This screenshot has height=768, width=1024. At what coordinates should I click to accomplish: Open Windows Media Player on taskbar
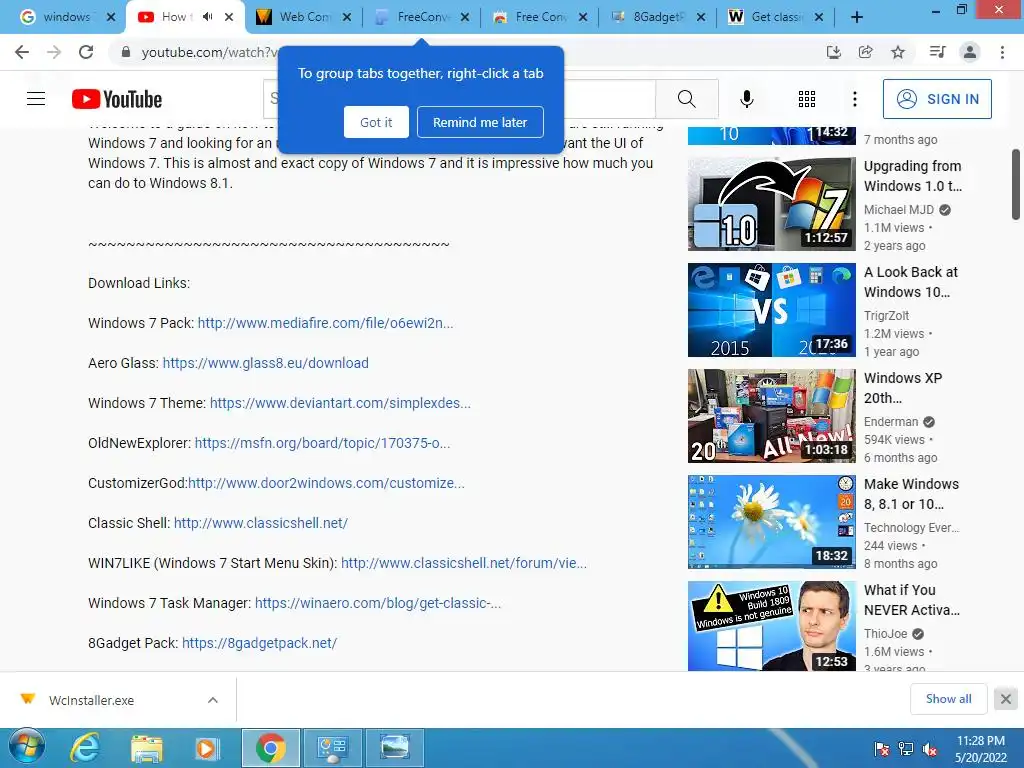(207, 748)
